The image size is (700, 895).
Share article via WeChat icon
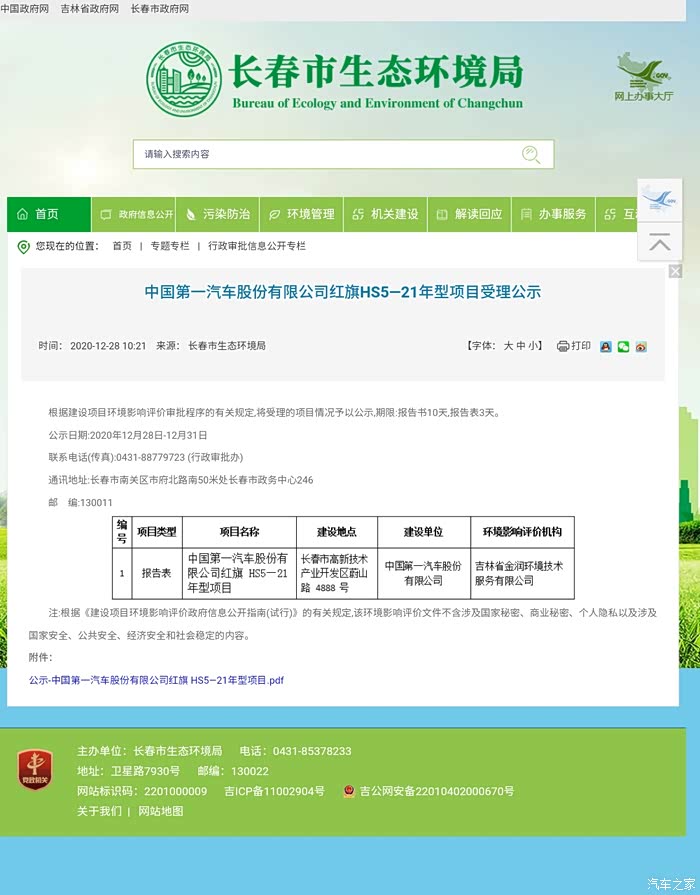click(623, 346)
